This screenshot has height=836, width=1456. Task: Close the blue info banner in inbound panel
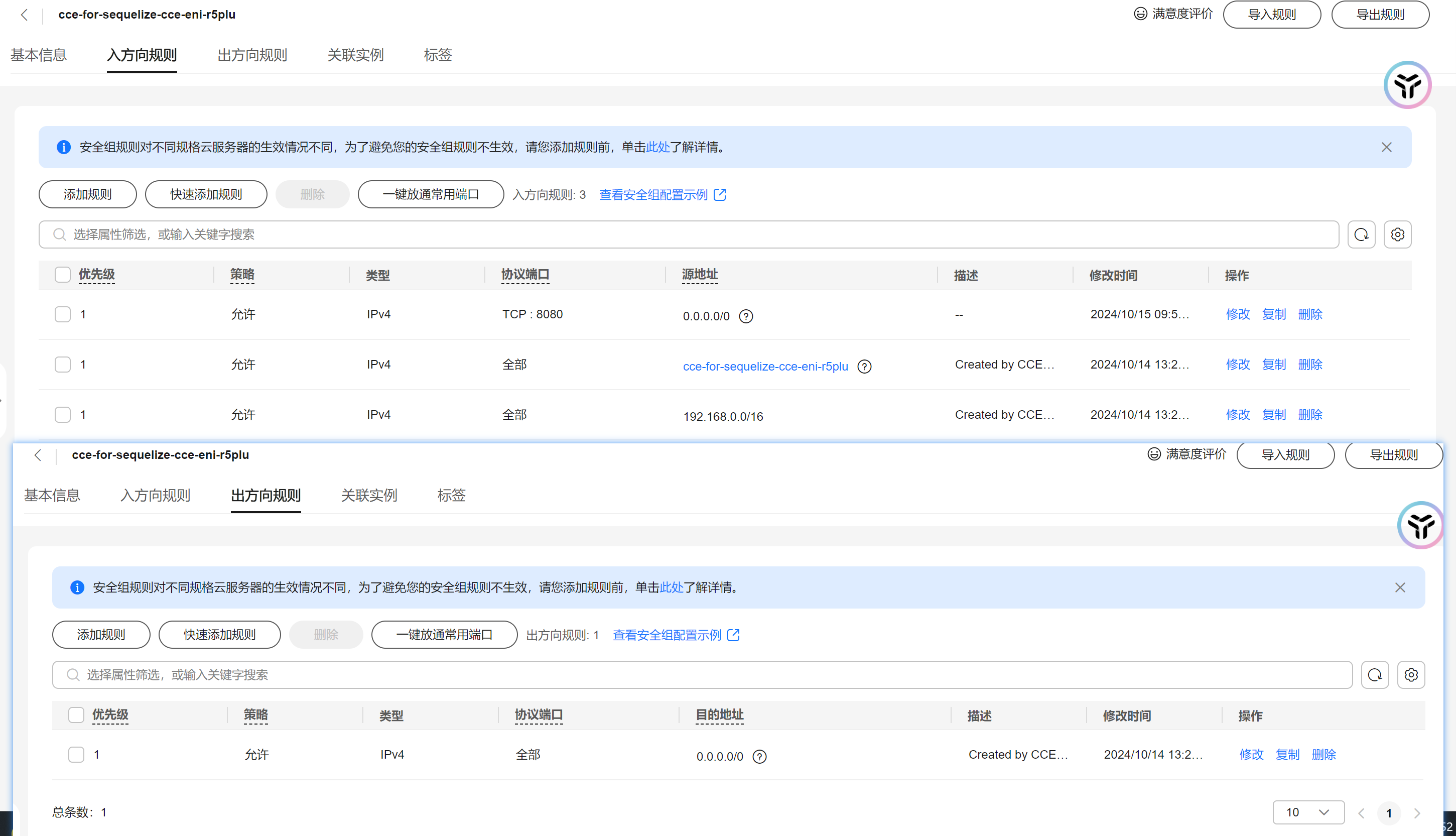(1386, 148)
